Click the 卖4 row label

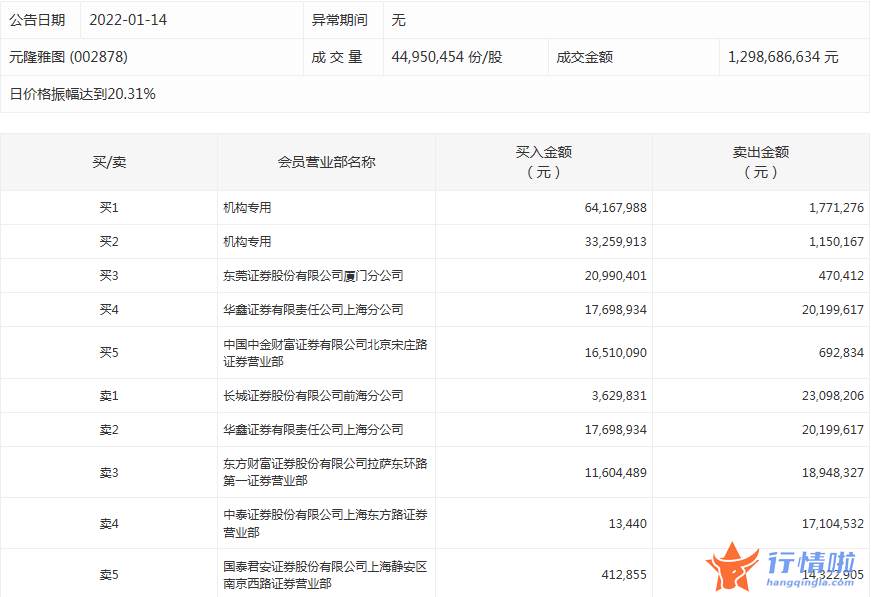109,524
